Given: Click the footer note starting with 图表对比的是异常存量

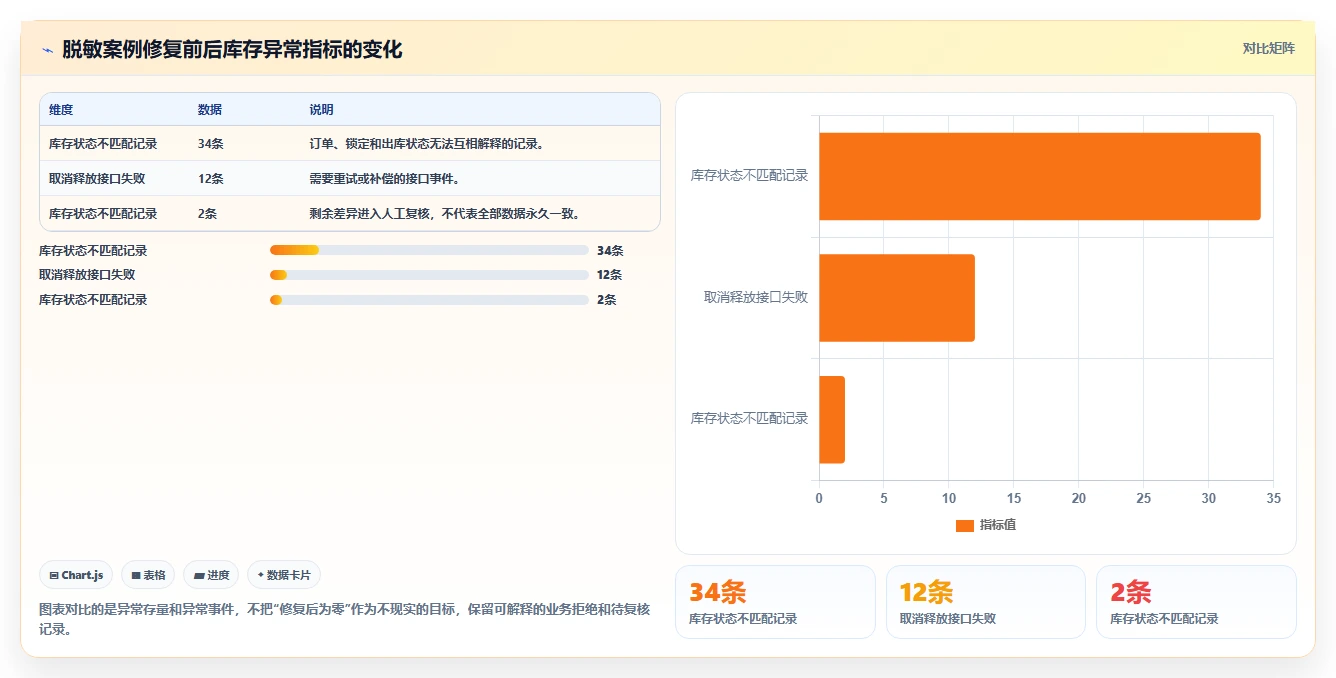Looking at the screenshot, I should tap(344, 619).
